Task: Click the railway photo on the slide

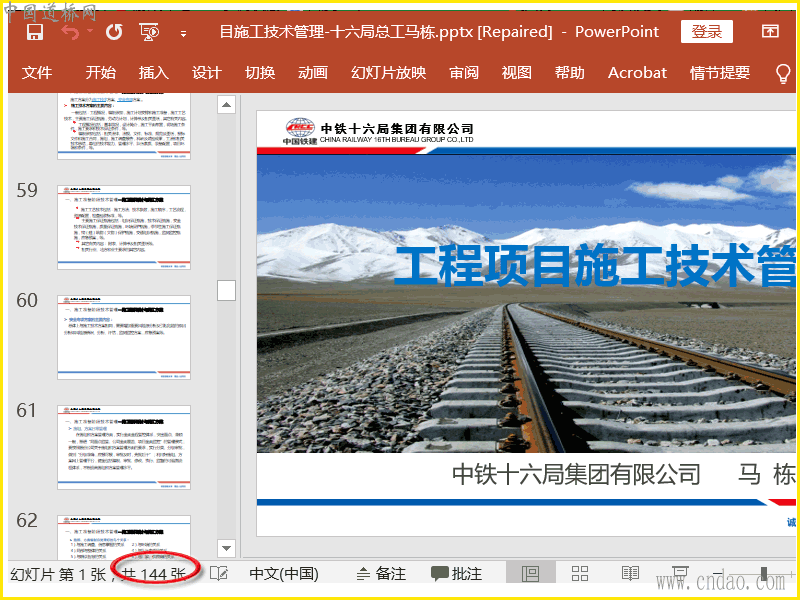Action: [x=526, y=304]
